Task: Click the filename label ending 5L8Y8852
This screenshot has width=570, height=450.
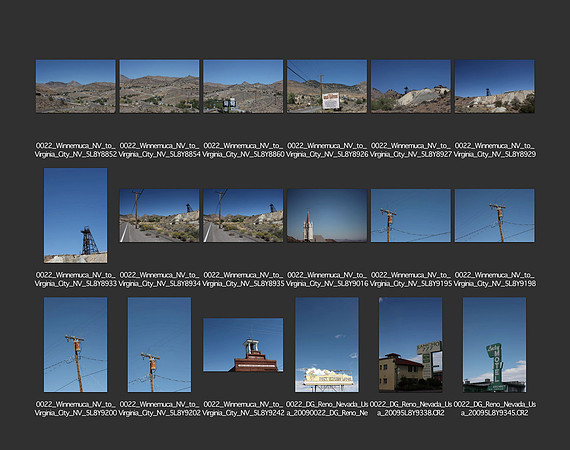Action: [x=76, y=150]
